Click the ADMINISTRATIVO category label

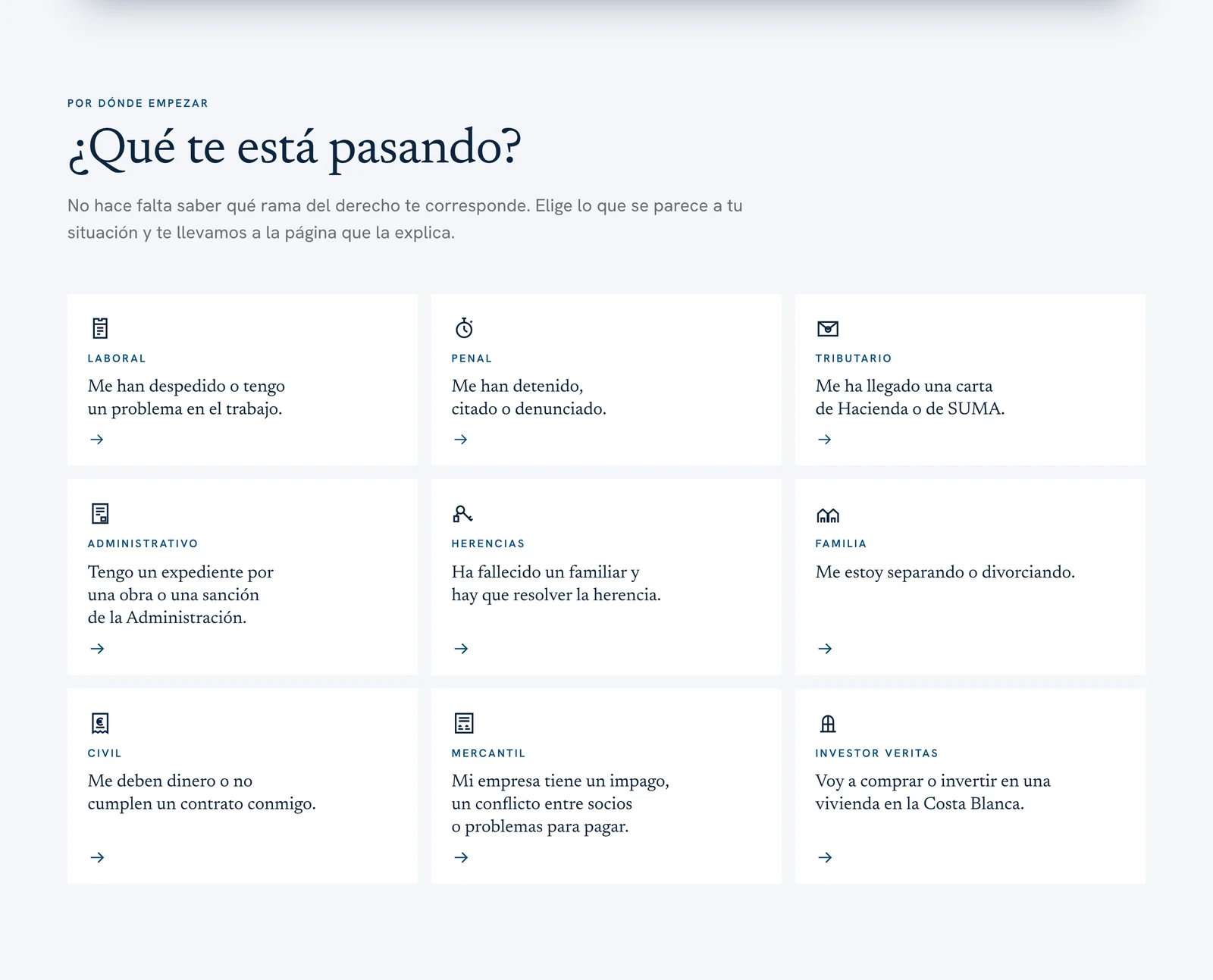(143, 543)
